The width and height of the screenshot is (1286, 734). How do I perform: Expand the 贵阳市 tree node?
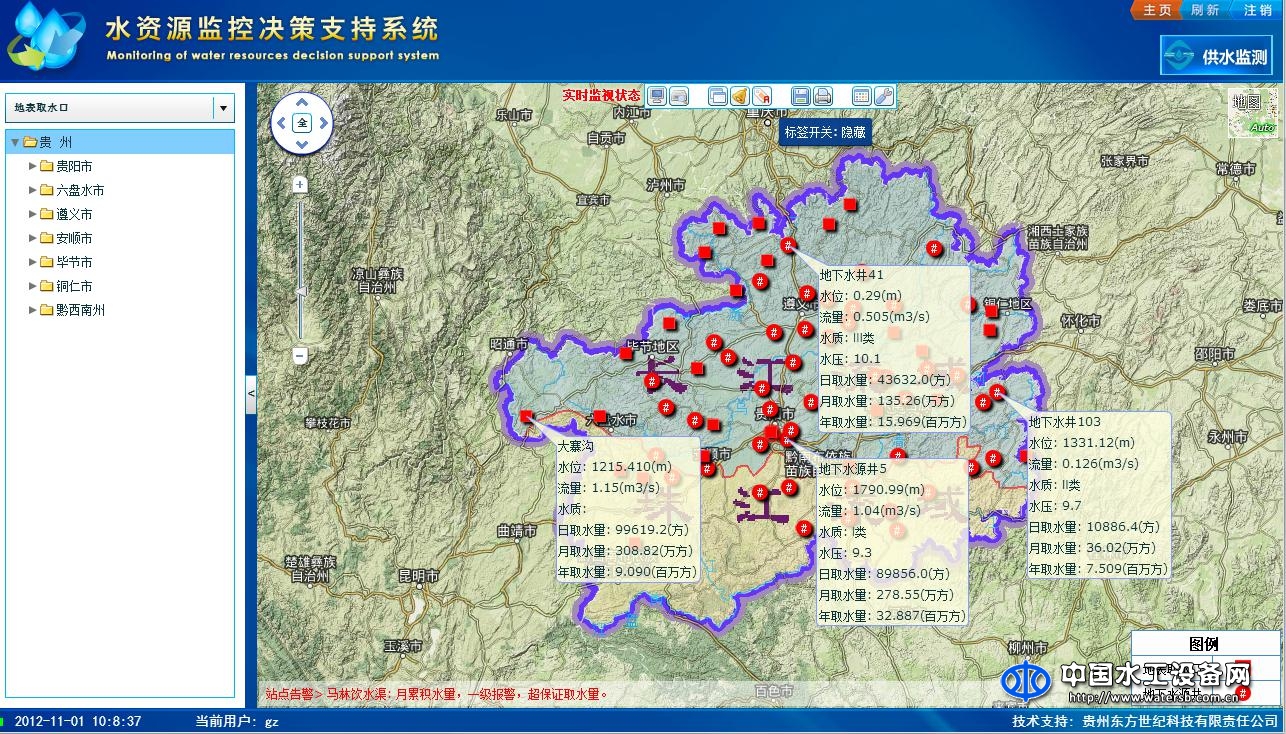pos(33,166)
